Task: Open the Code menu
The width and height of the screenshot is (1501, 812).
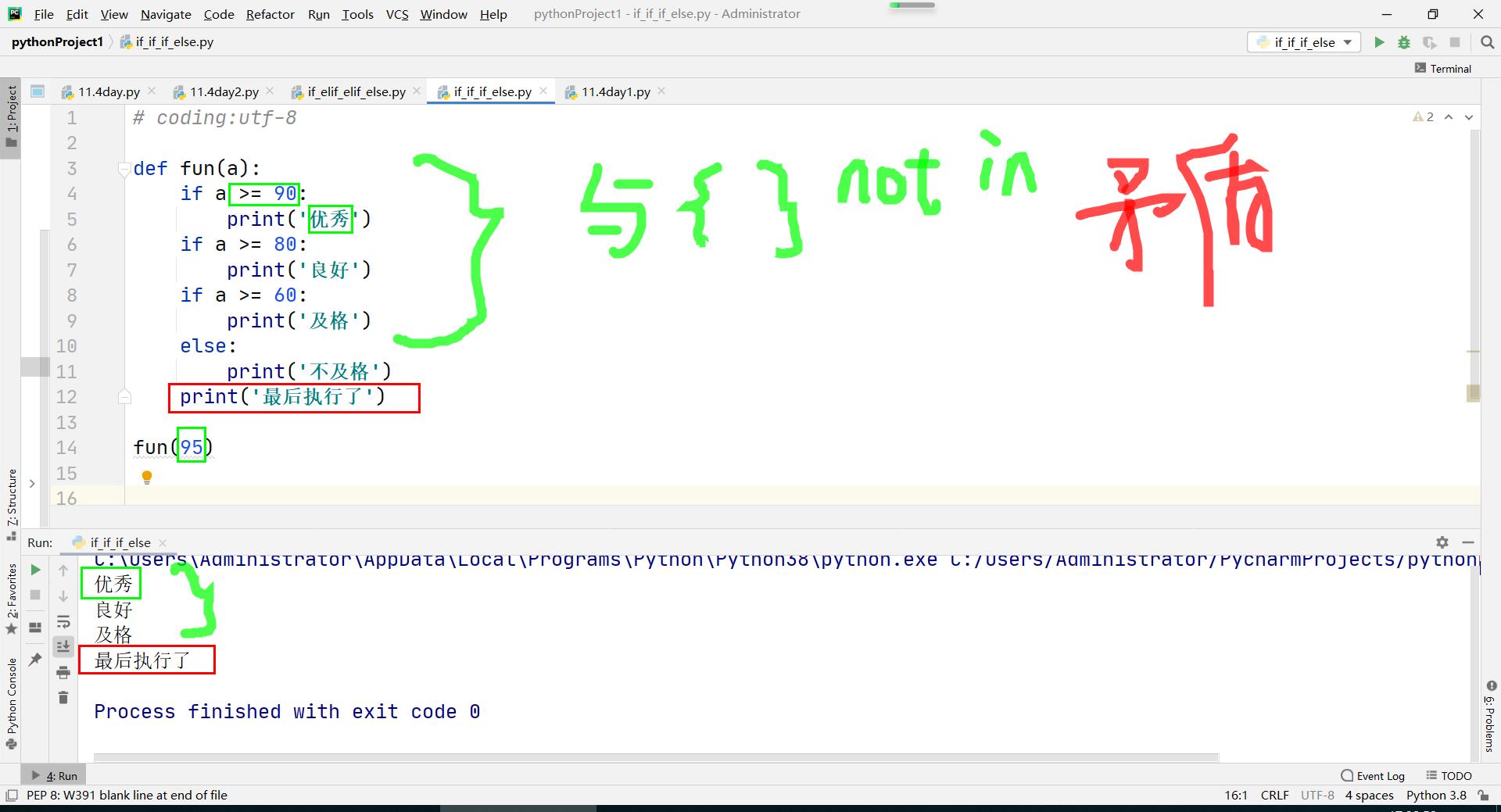Action: tap(219, 14)
